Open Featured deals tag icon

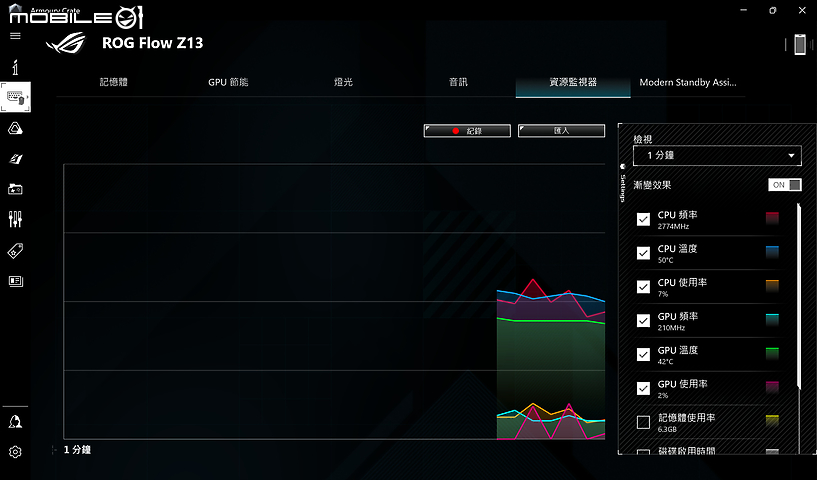click(x=15, y=251)
